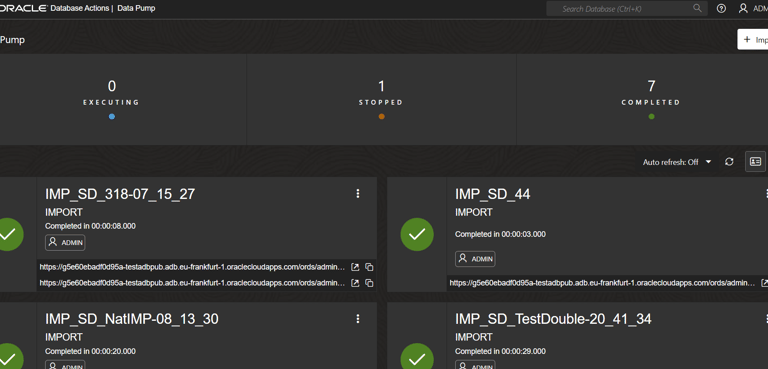Click the IMP_SD_44 log URL text
Screen dimensions: 768x369
point(602,283)
